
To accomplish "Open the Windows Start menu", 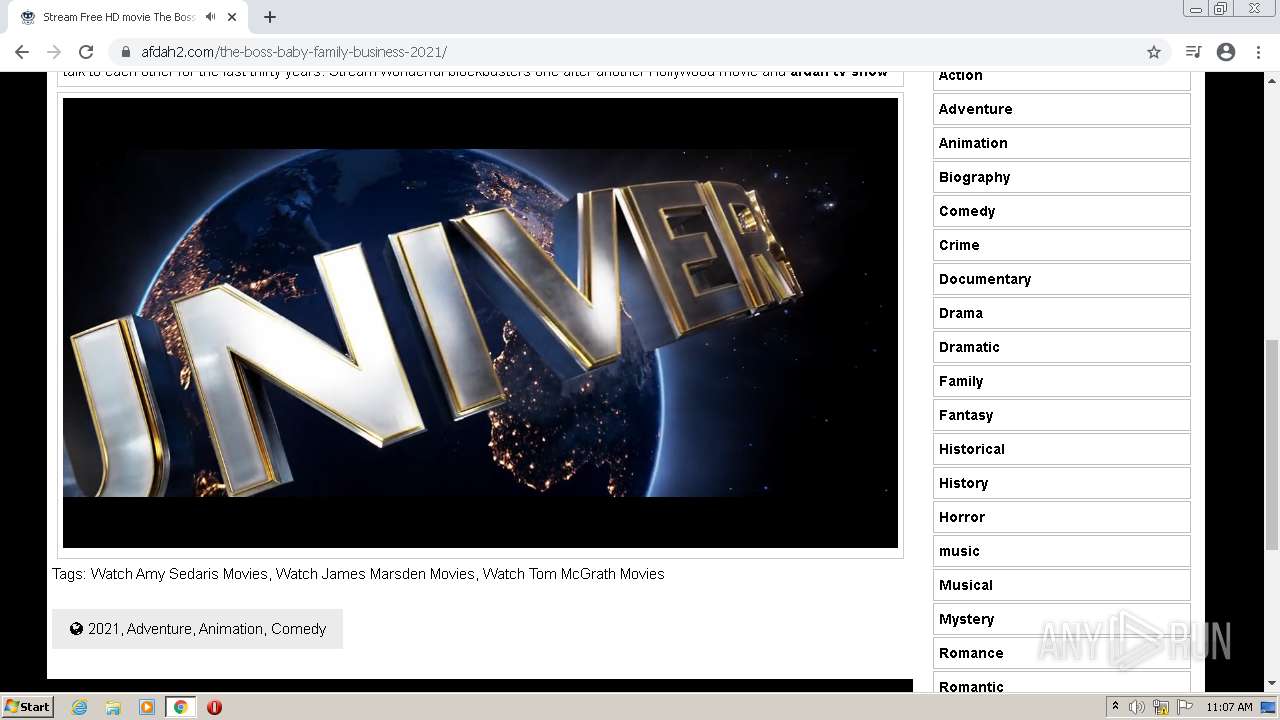I will (28, 707).
